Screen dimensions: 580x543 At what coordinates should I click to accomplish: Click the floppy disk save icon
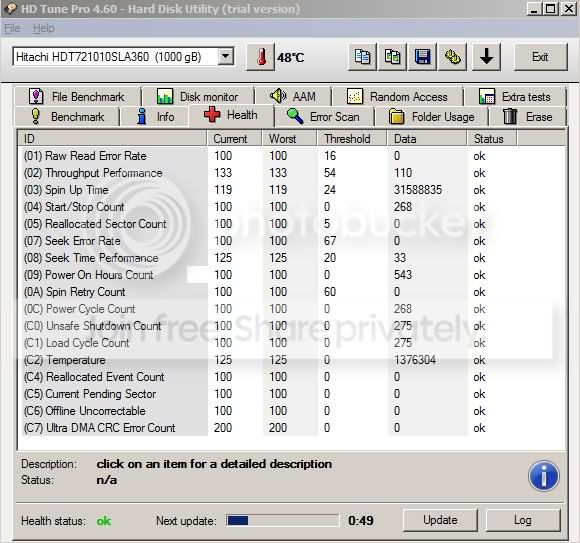point(422,57)
